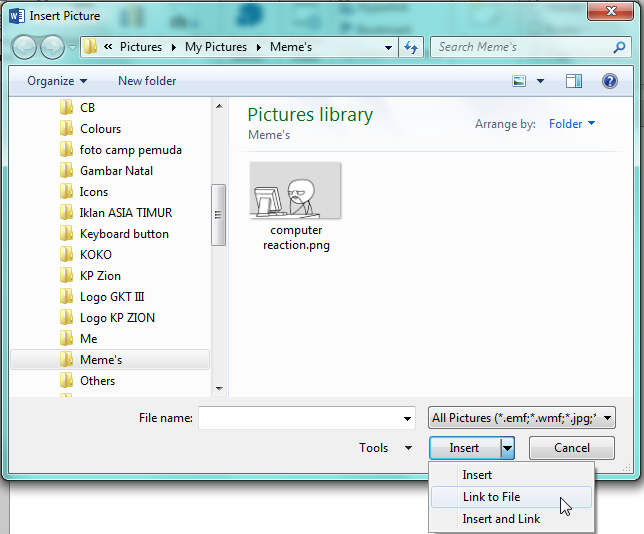The height and width of the screenshot is (534, 644).
Task: Click the refresh icon by address bar
Action: [x=411, y=47]
